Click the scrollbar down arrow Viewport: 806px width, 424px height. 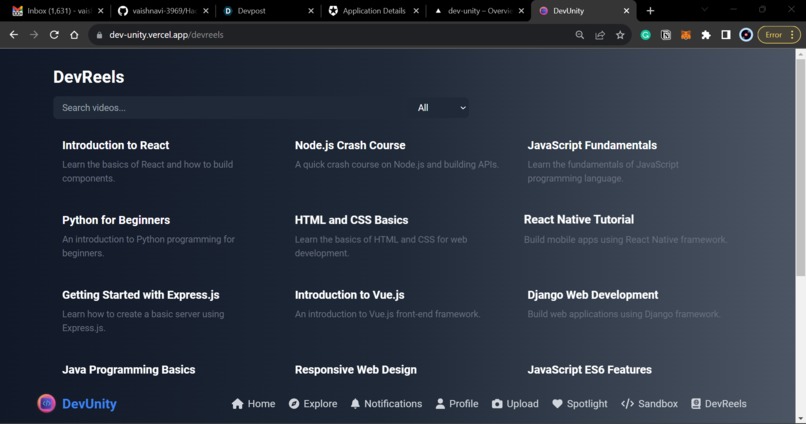[x=800, y=419]
